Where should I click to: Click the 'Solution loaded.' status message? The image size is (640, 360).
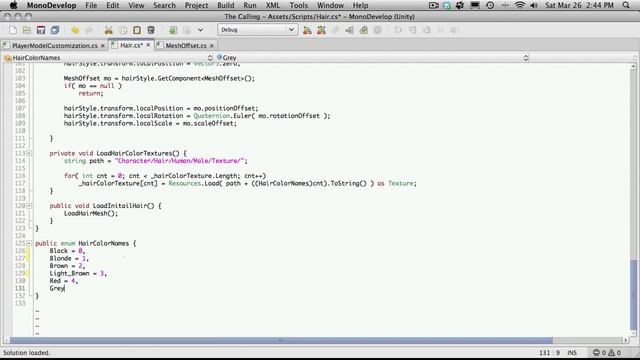[27, 353]
